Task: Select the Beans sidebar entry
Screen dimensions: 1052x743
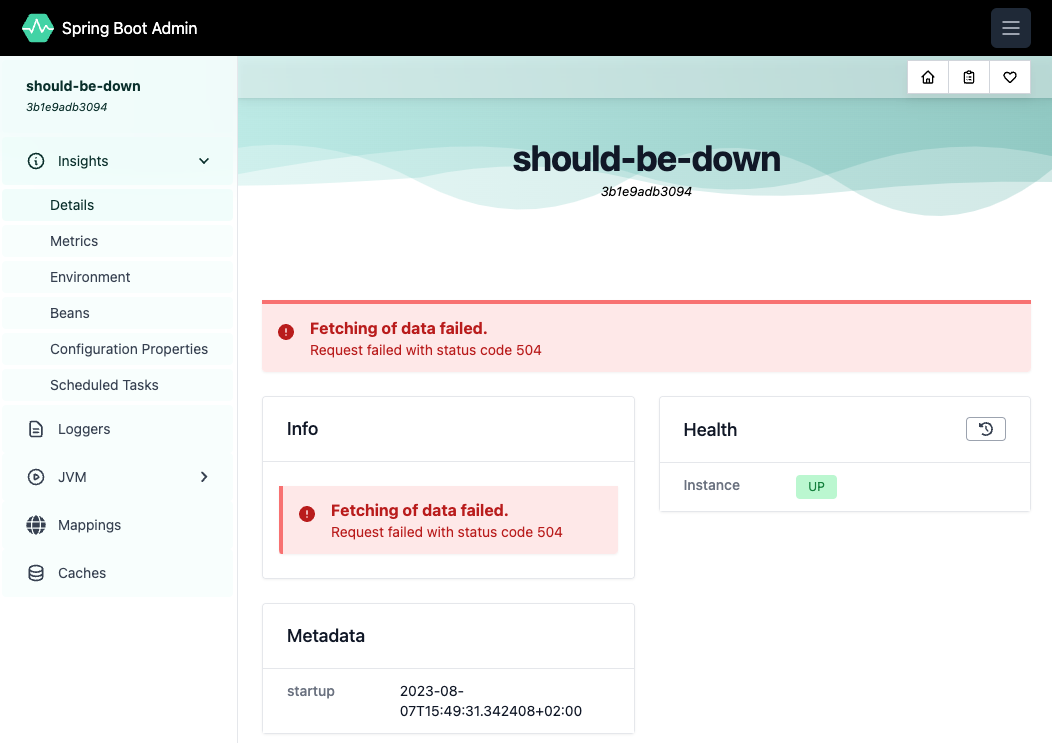Action: [x=69, y=313]
